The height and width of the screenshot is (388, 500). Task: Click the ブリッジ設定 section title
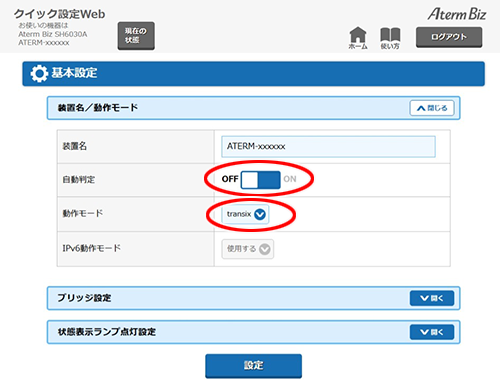click(84, 298)
